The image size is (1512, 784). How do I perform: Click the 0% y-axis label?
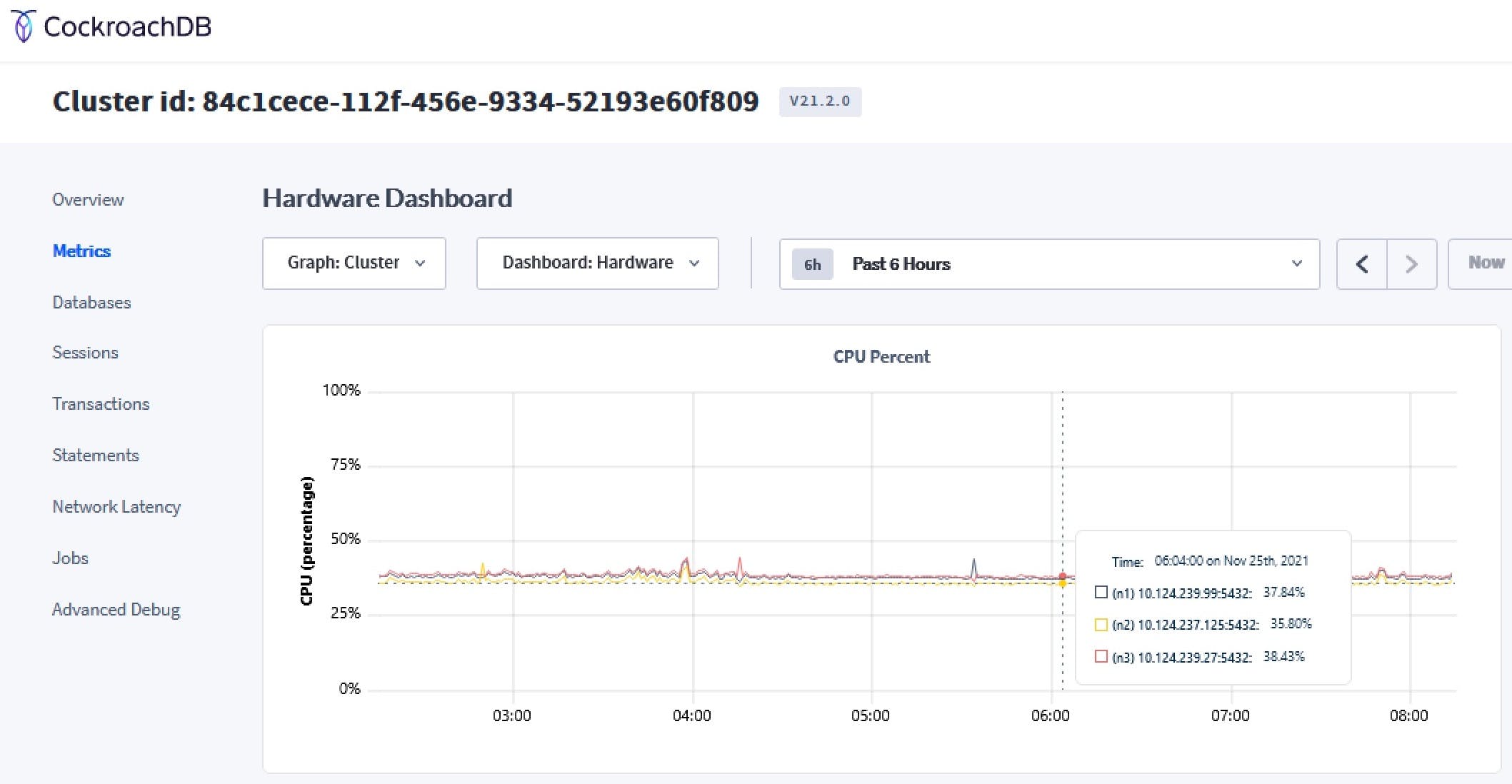349,689
